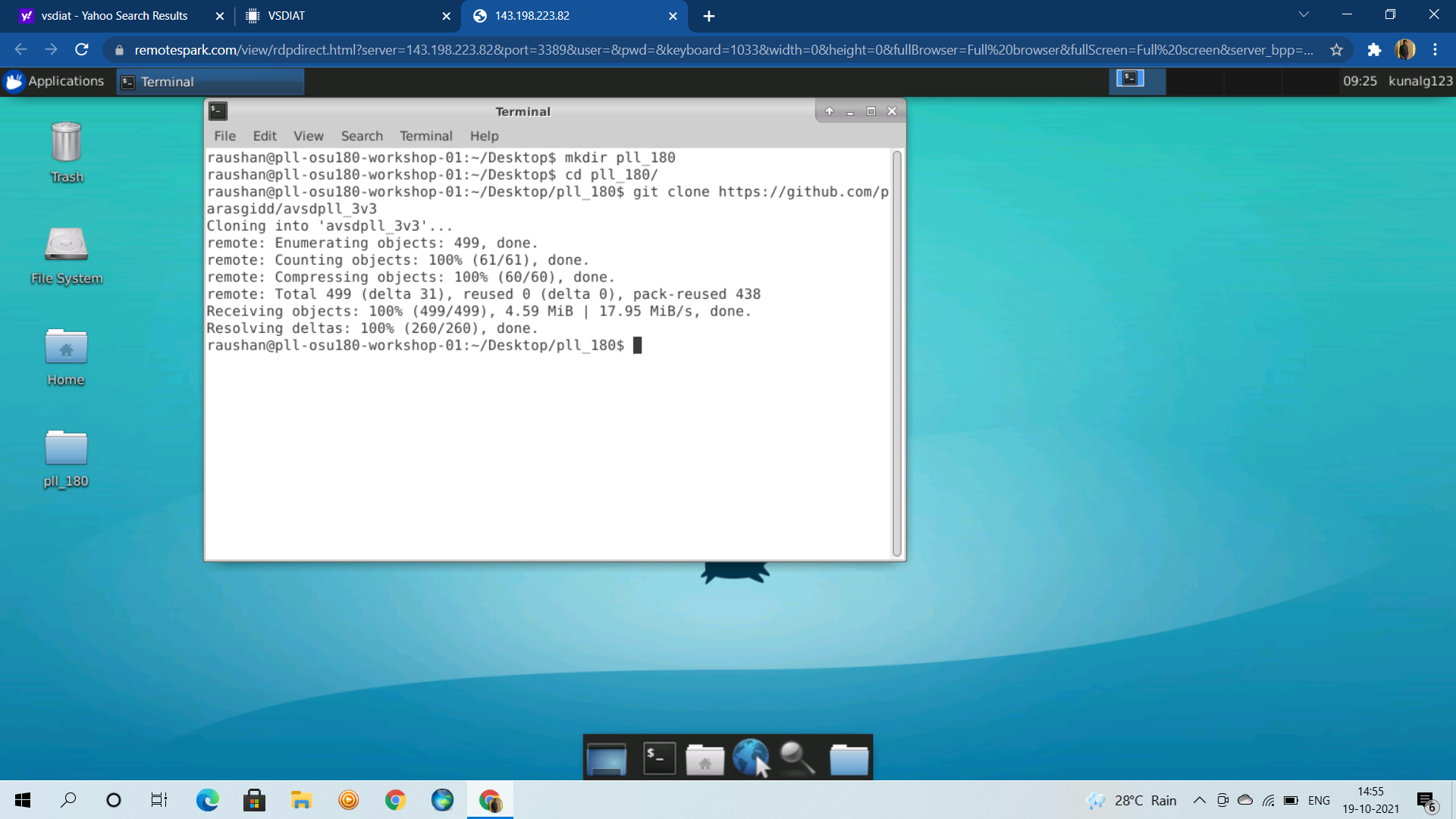Open the File menu in Terminal
The width and height of the screenshot is (1456, 819).
pos(224,136)
